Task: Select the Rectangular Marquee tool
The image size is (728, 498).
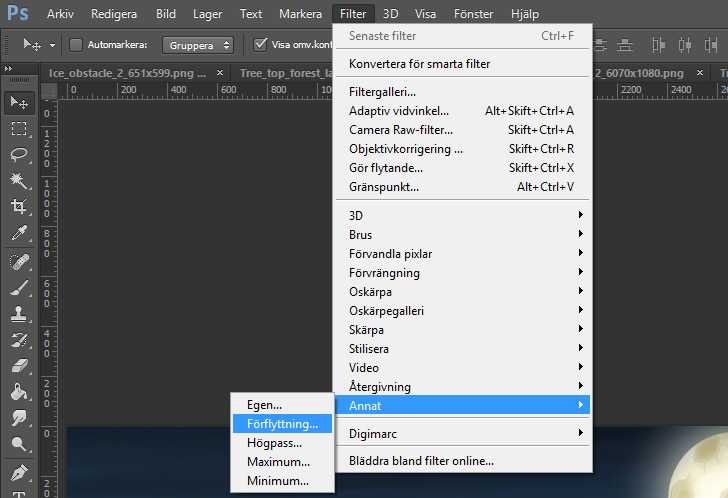Action: coord(19,128)
